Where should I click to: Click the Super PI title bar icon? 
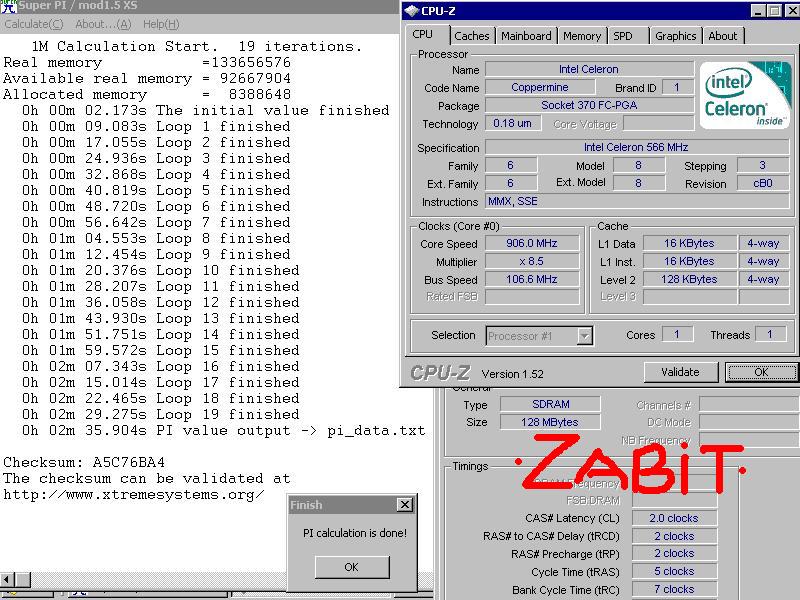pyautogui.click(x=9, y=6)
